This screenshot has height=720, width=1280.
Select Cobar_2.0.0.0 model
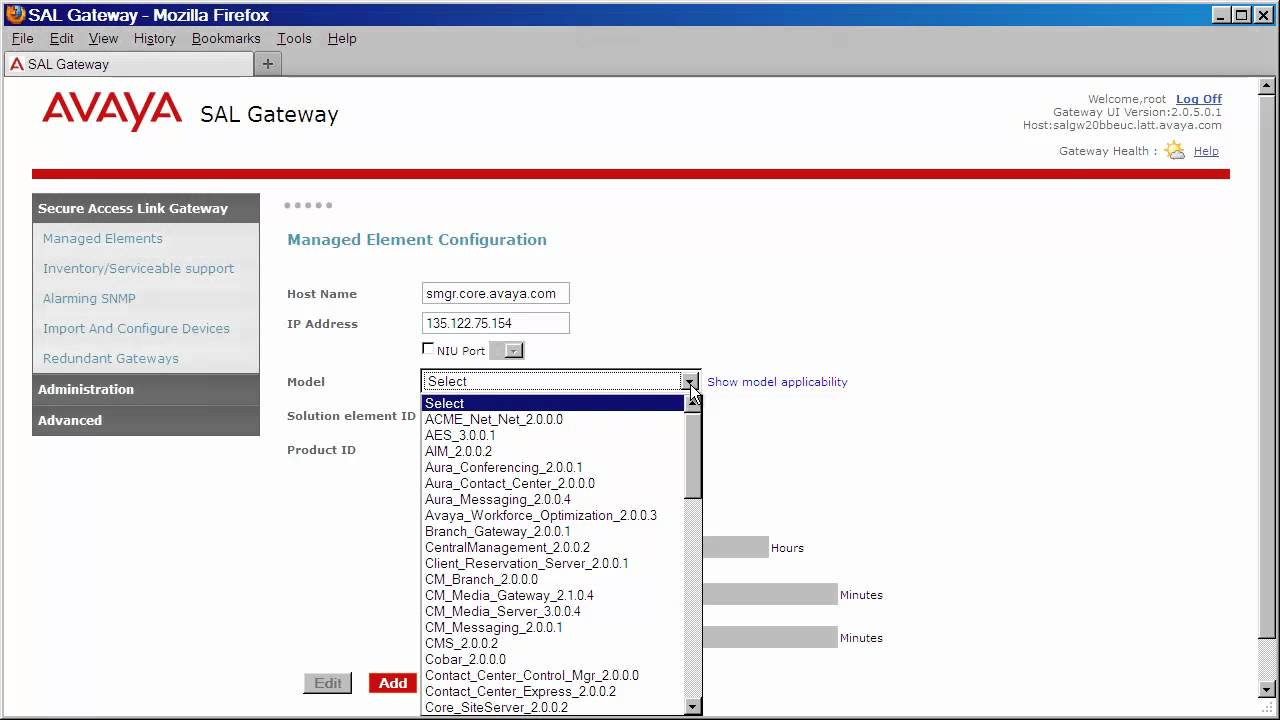[553, 659]
